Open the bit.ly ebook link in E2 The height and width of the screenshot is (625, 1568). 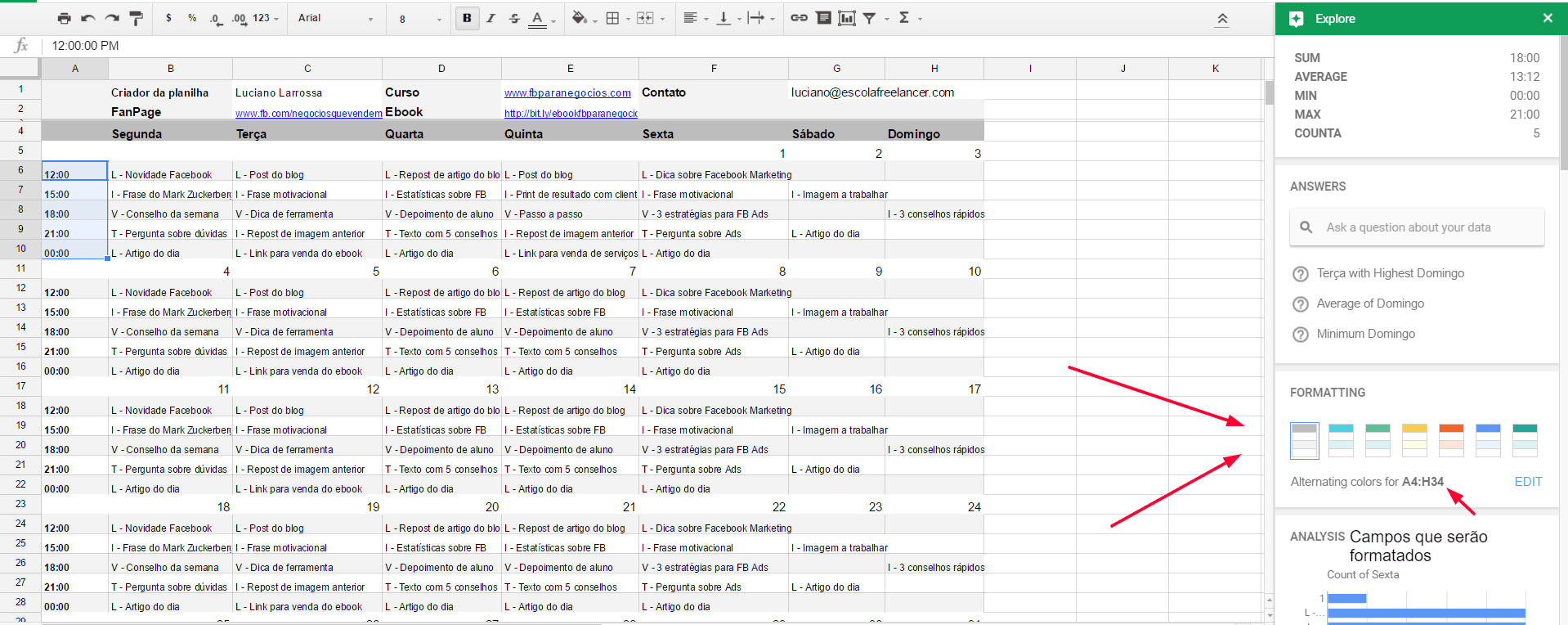pos(571,114)
